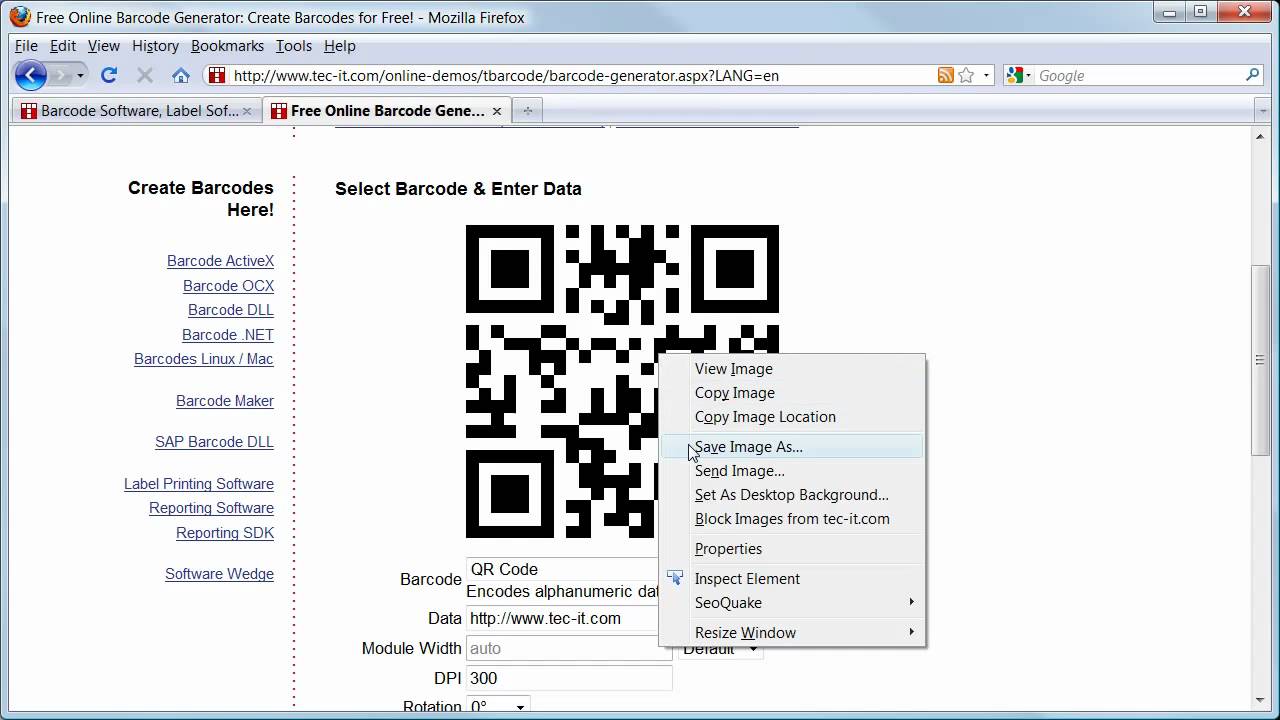Image resolution: width=1280 pixels, height=720 pixels.
Task: Close the Barcode Software tab
Action: pos(247,111)
